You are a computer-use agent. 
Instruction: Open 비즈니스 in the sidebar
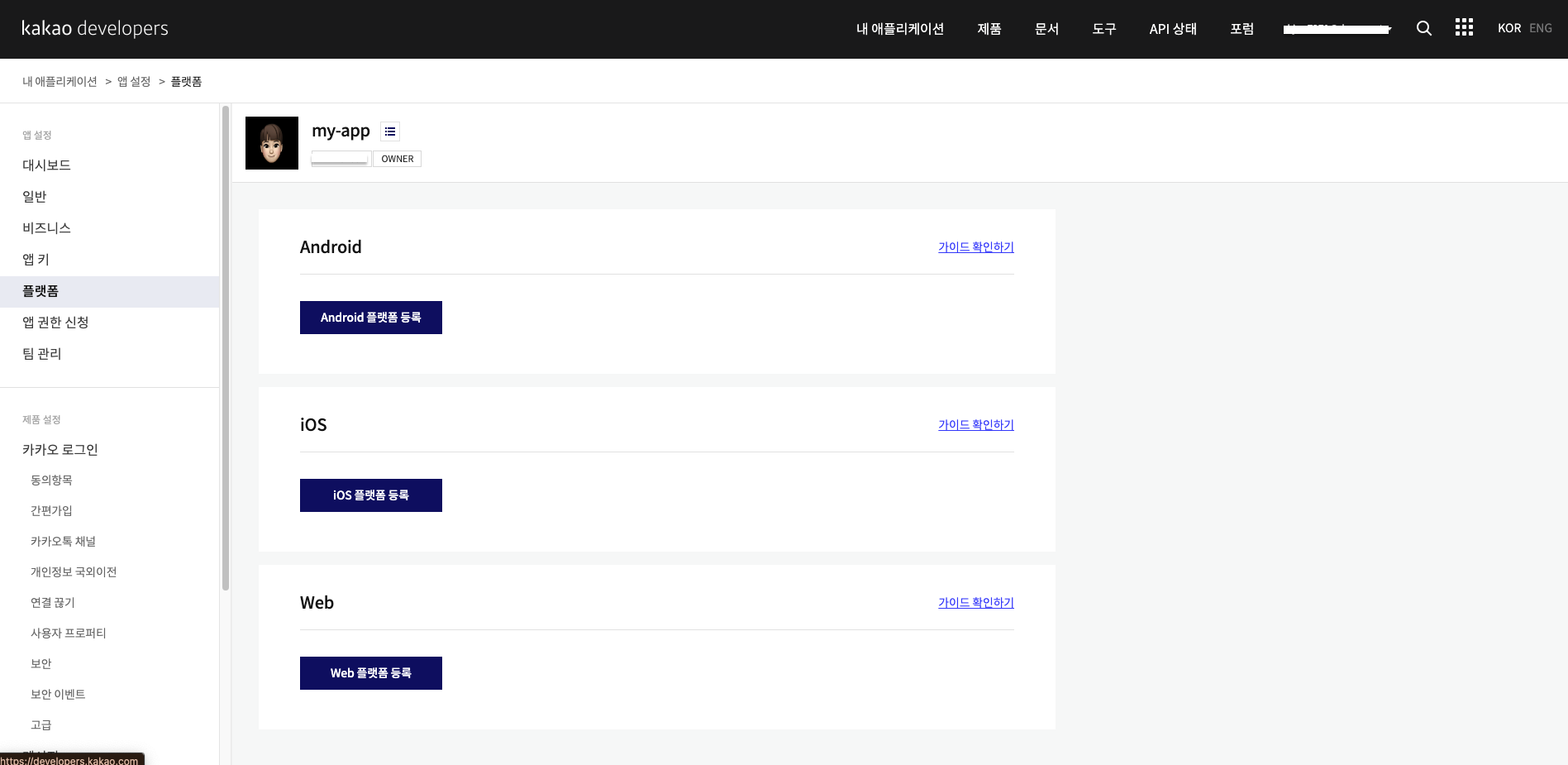(x=109, y=228)
